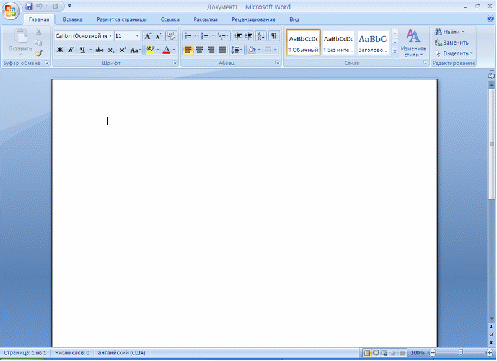This screenshot has height=361, width=497.
Task: Click the Заменить button
Action: [452, 43]
